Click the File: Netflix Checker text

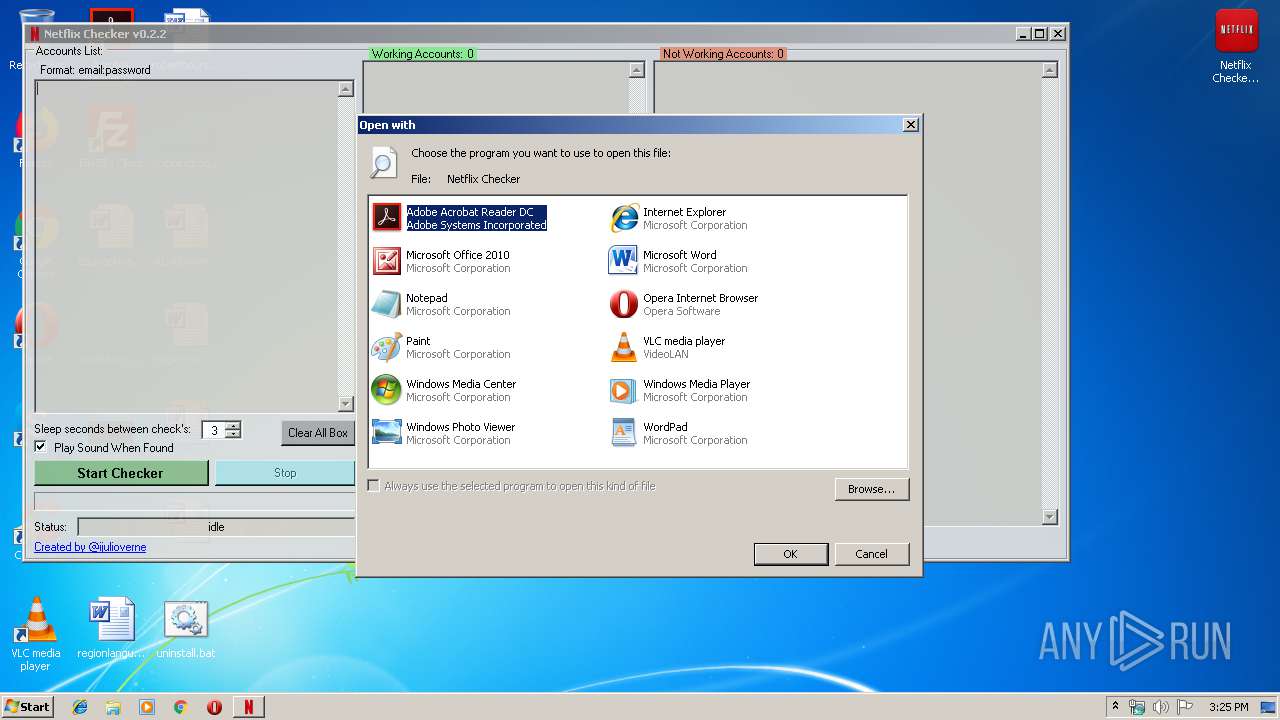coord(466,179)
